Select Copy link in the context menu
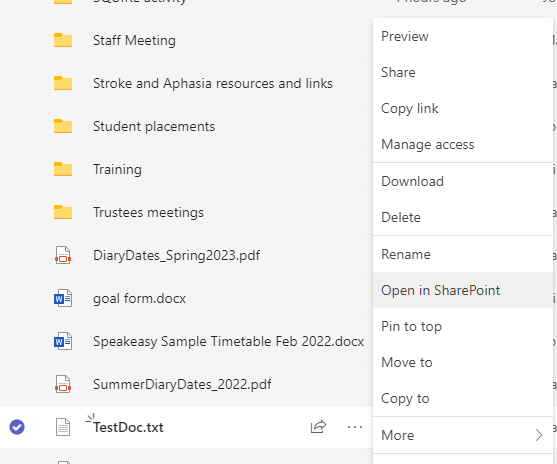The width and height of the screenshot is (557, 464). tap(463, 108)
